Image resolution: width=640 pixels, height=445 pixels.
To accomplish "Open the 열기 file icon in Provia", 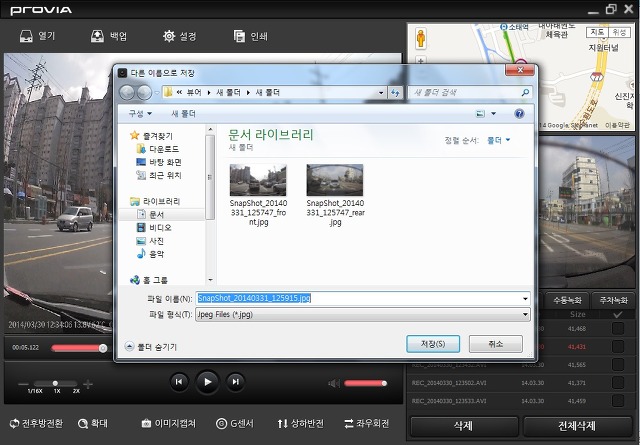I will (x=26, y=36).
